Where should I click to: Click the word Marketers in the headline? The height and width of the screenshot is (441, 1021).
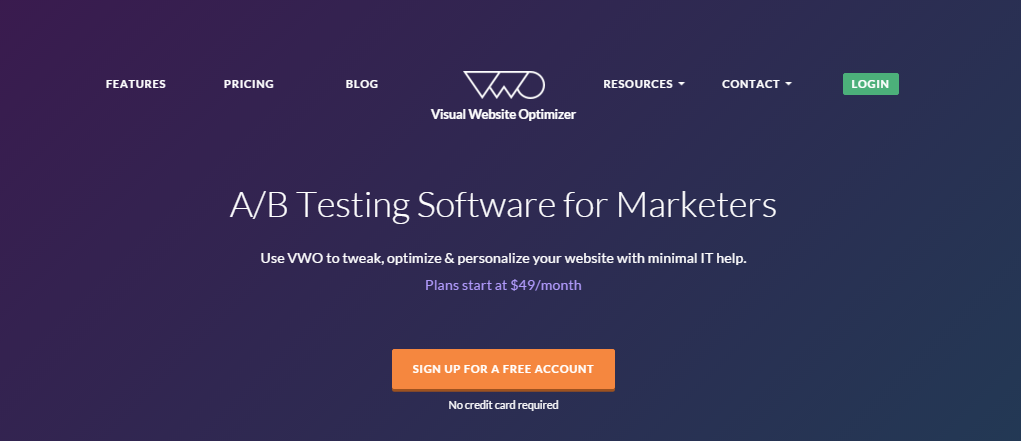(696, 205)
